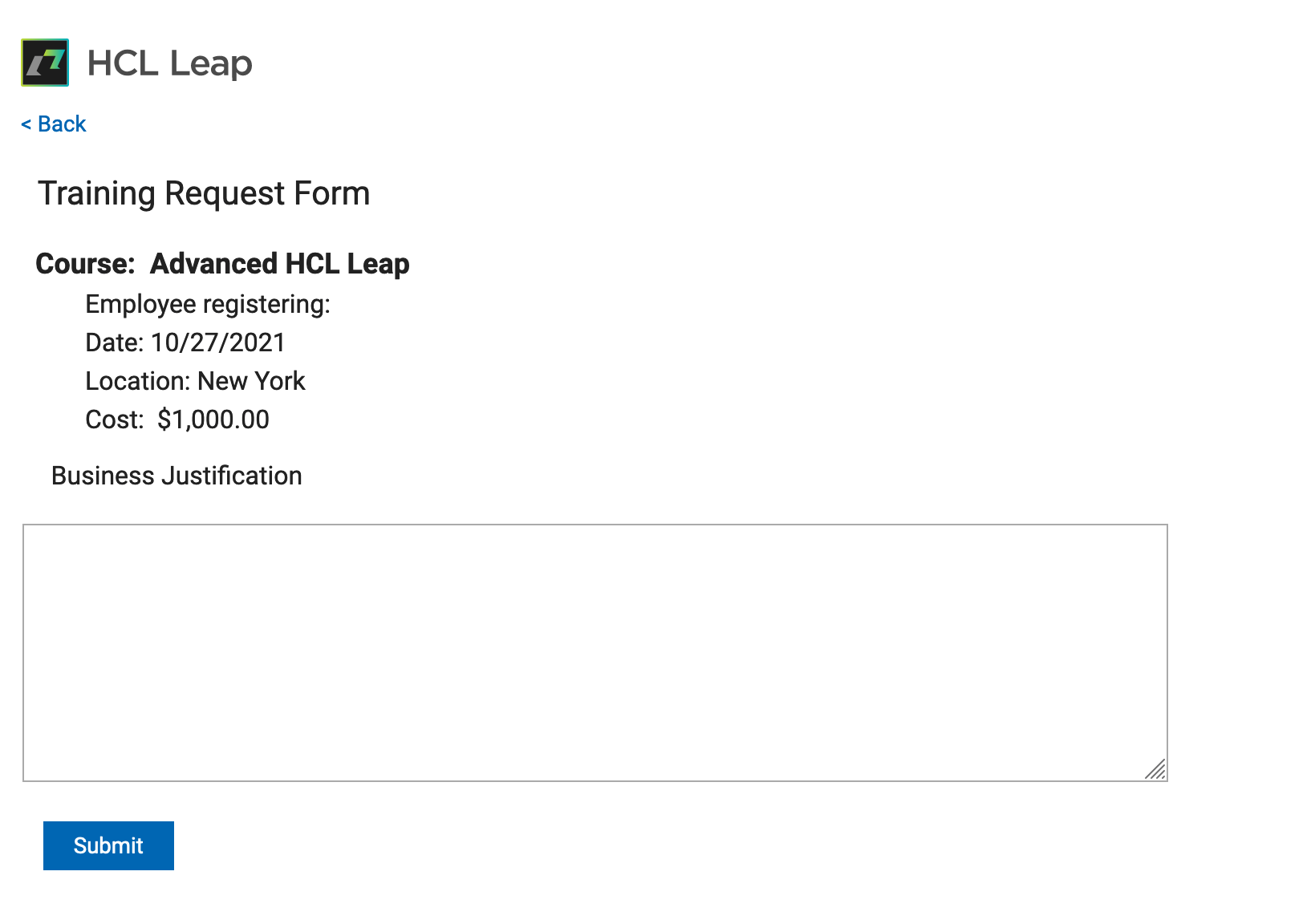This screenshot has height=924, width=1311.
Task: Click the less-than arrow beside Back
Action: (x=26, y=124)
